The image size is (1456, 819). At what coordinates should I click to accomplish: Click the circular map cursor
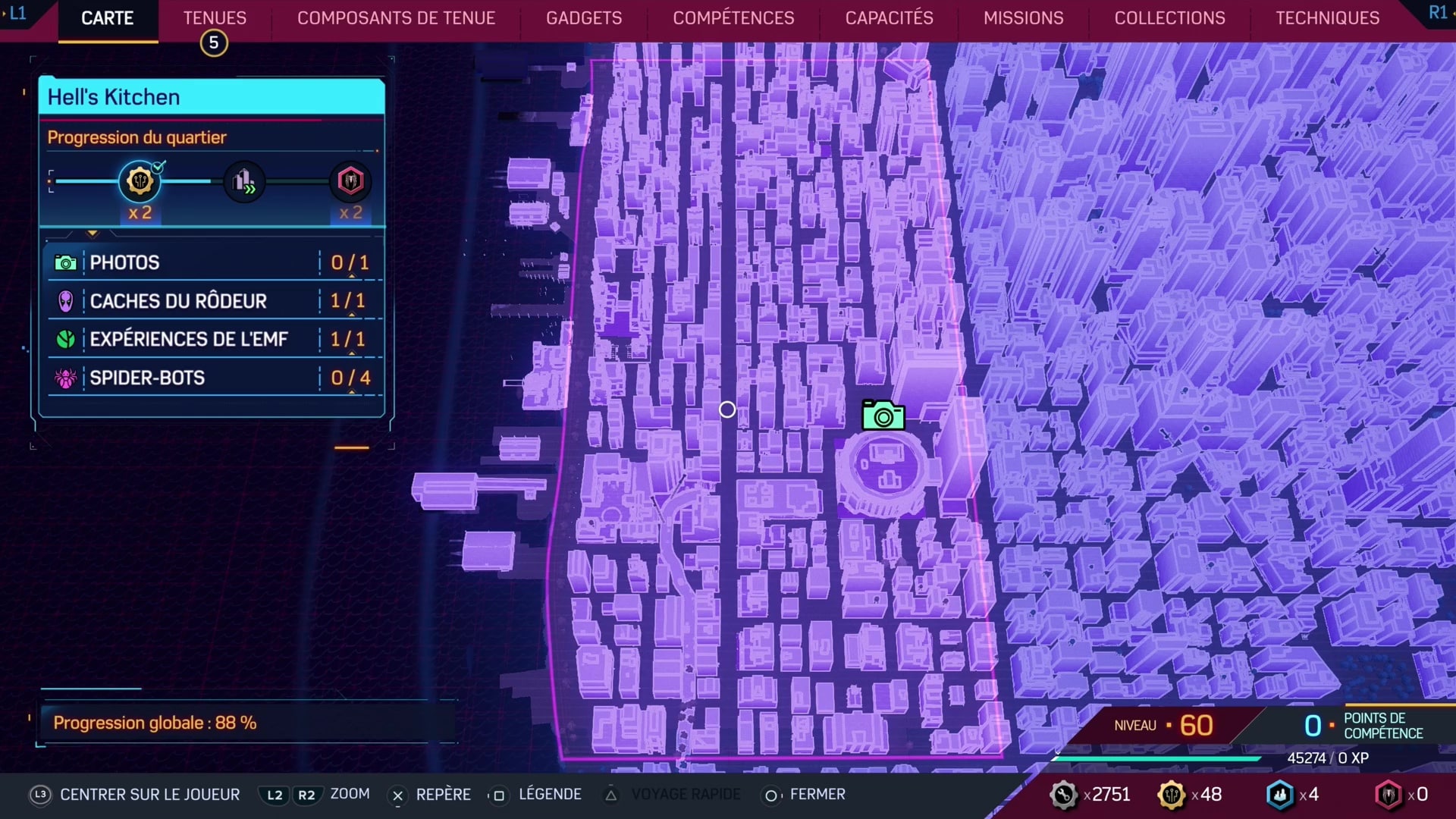(726, 409)
